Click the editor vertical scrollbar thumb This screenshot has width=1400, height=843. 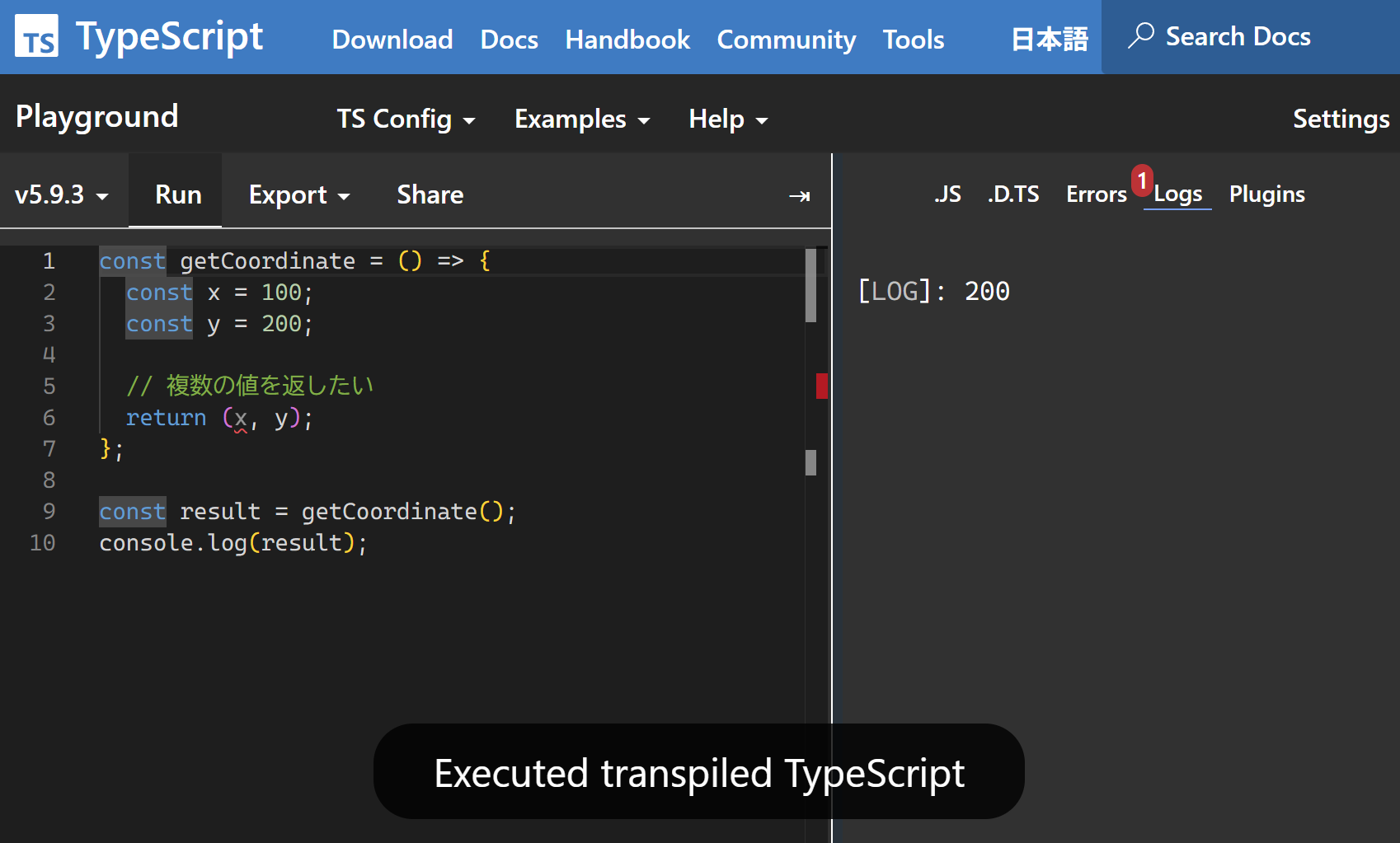pyautogui.click(x=810, y=285)
